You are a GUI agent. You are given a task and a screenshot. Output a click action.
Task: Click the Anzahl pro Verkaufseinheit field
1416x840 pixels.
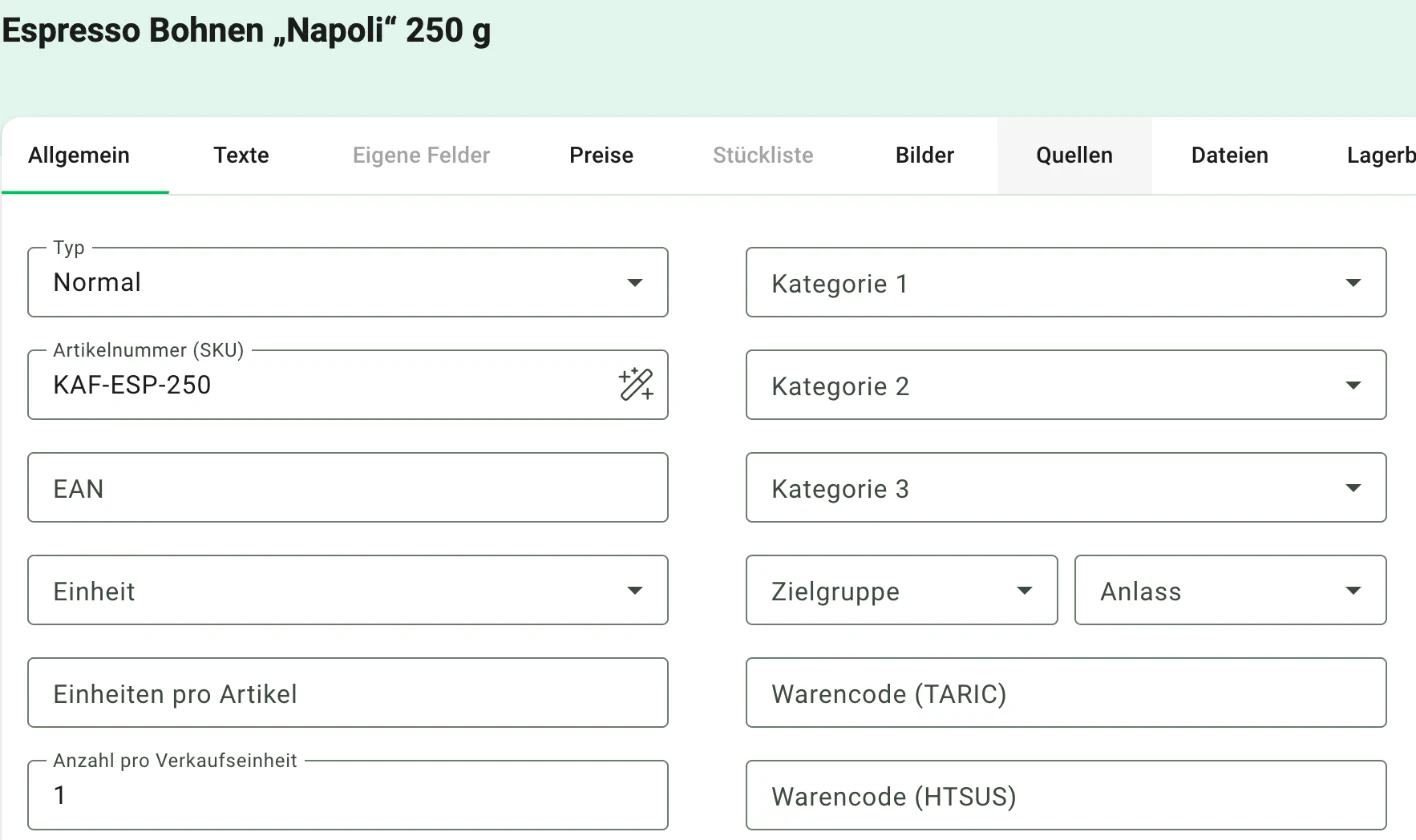(348, 795)
